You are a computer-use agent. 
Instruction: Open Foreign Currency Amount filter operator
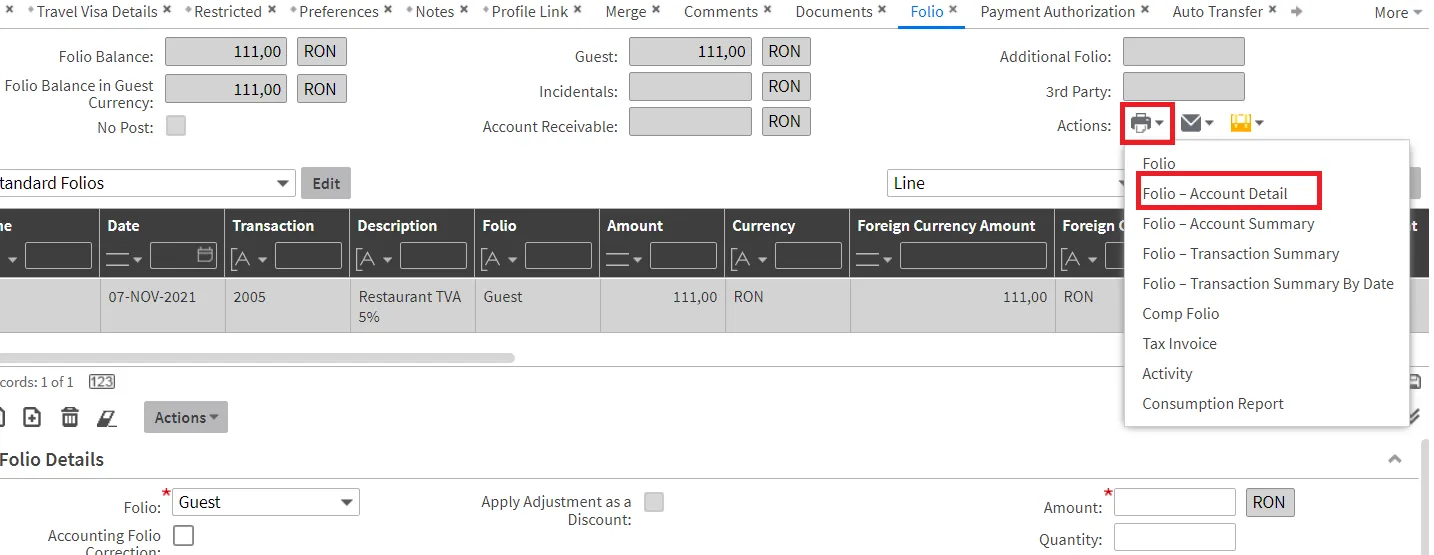[874, 260]
